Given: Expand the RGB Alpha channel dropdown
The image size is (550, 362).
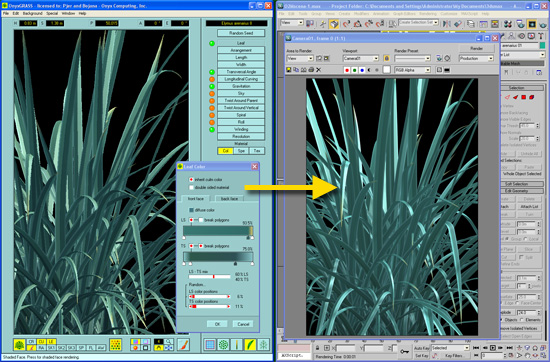Looking at the screenshot, I should pos(412,70).
